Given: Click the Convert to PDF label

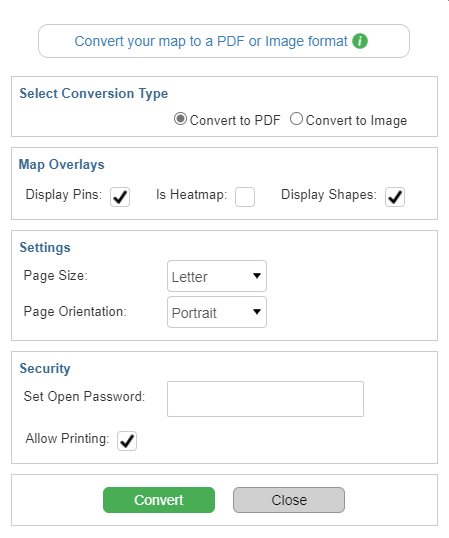Looking at the screenshot, I should point(235,120).
